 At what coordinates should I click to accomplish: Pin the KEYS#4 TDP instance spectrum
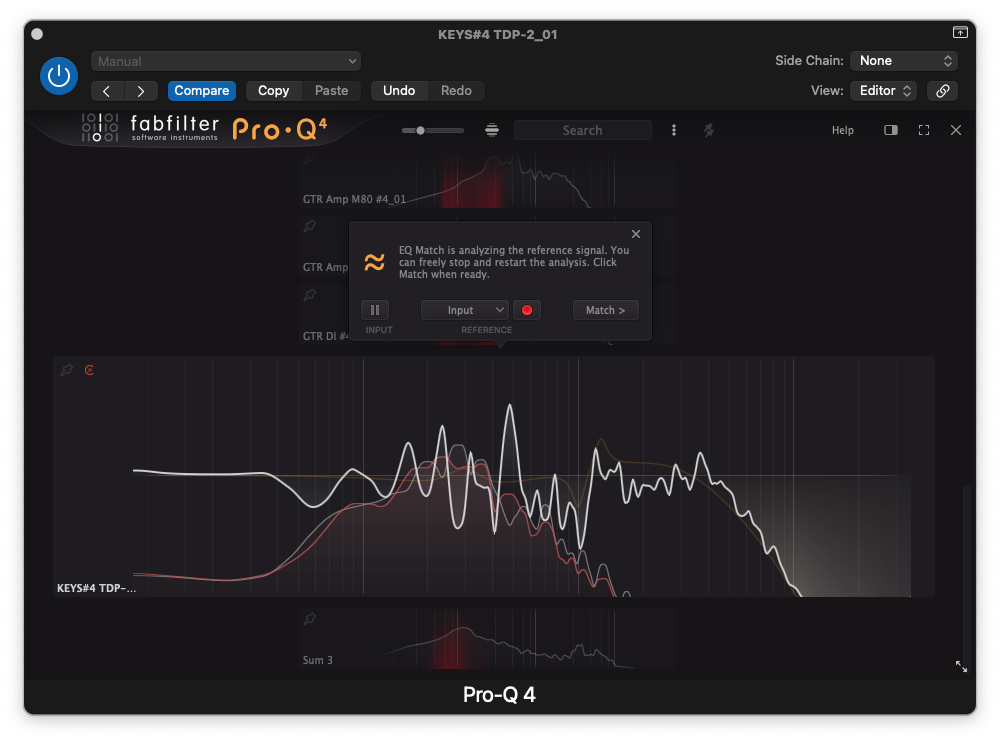pos(67,370)
